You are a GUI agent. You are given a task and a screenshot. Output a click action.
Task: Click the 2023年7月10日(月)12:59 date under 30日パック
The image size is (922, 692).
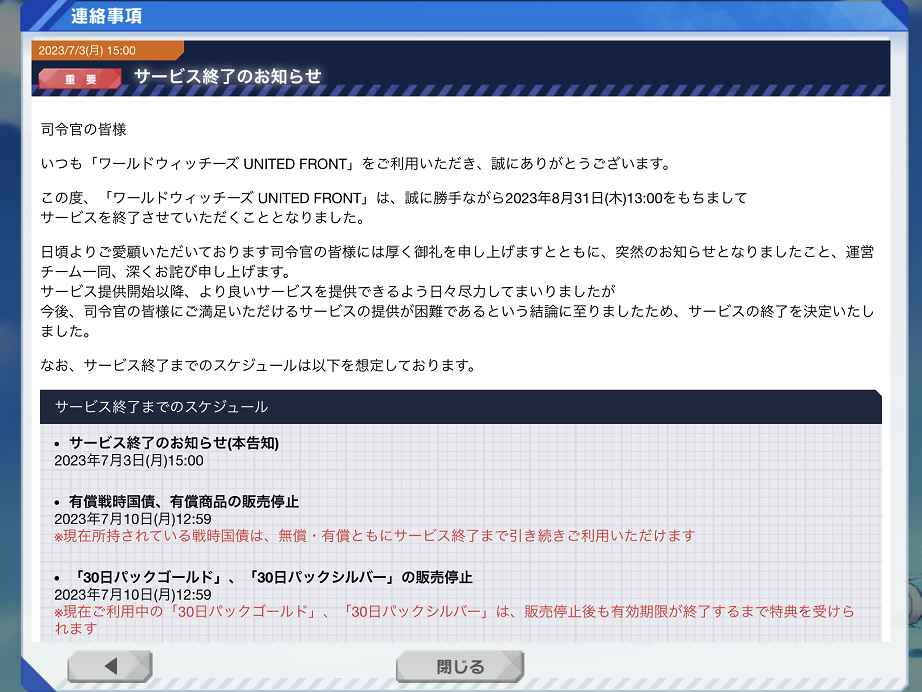coord(133,595)
